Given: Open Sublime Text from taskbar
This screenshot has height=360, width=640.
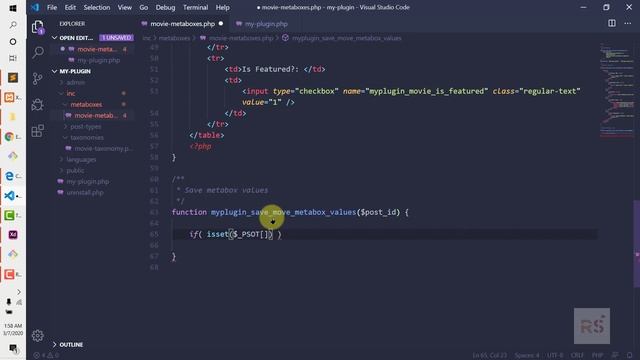Looking at the screenshot, I should point(13,78).
